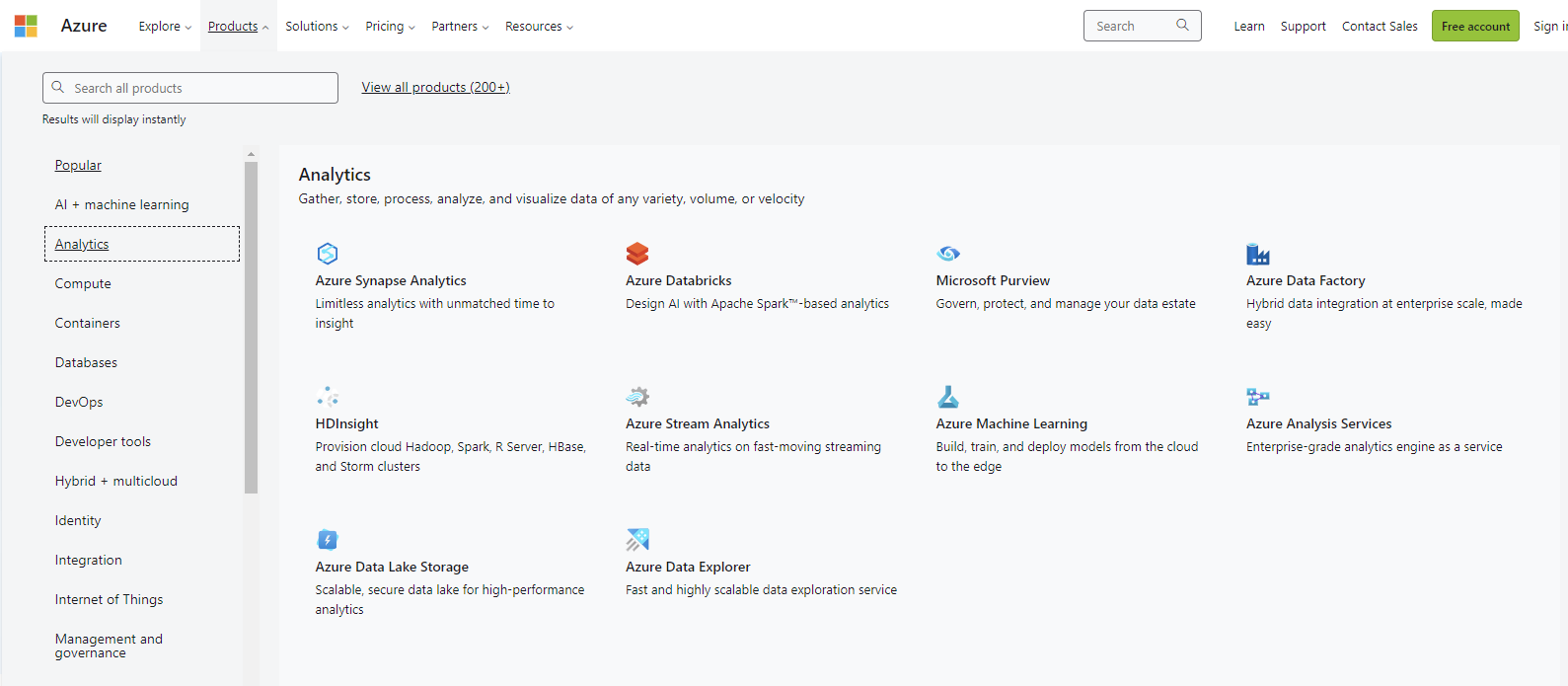Click the category list scrollbar

coord(251,326)
